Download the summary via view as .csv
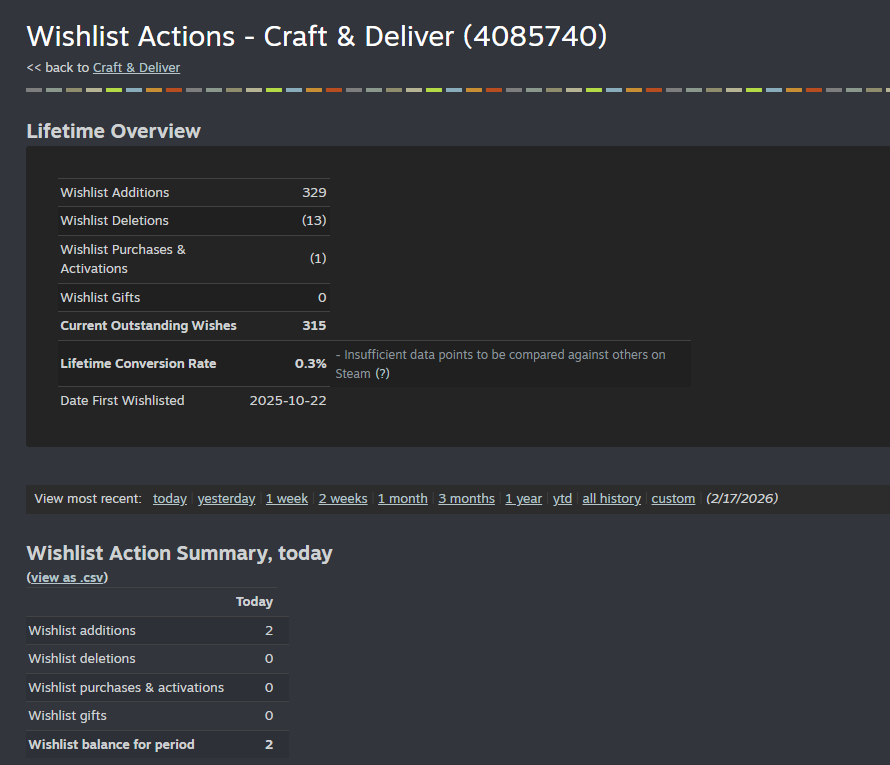890x765 pixels. tap(67, 577)
